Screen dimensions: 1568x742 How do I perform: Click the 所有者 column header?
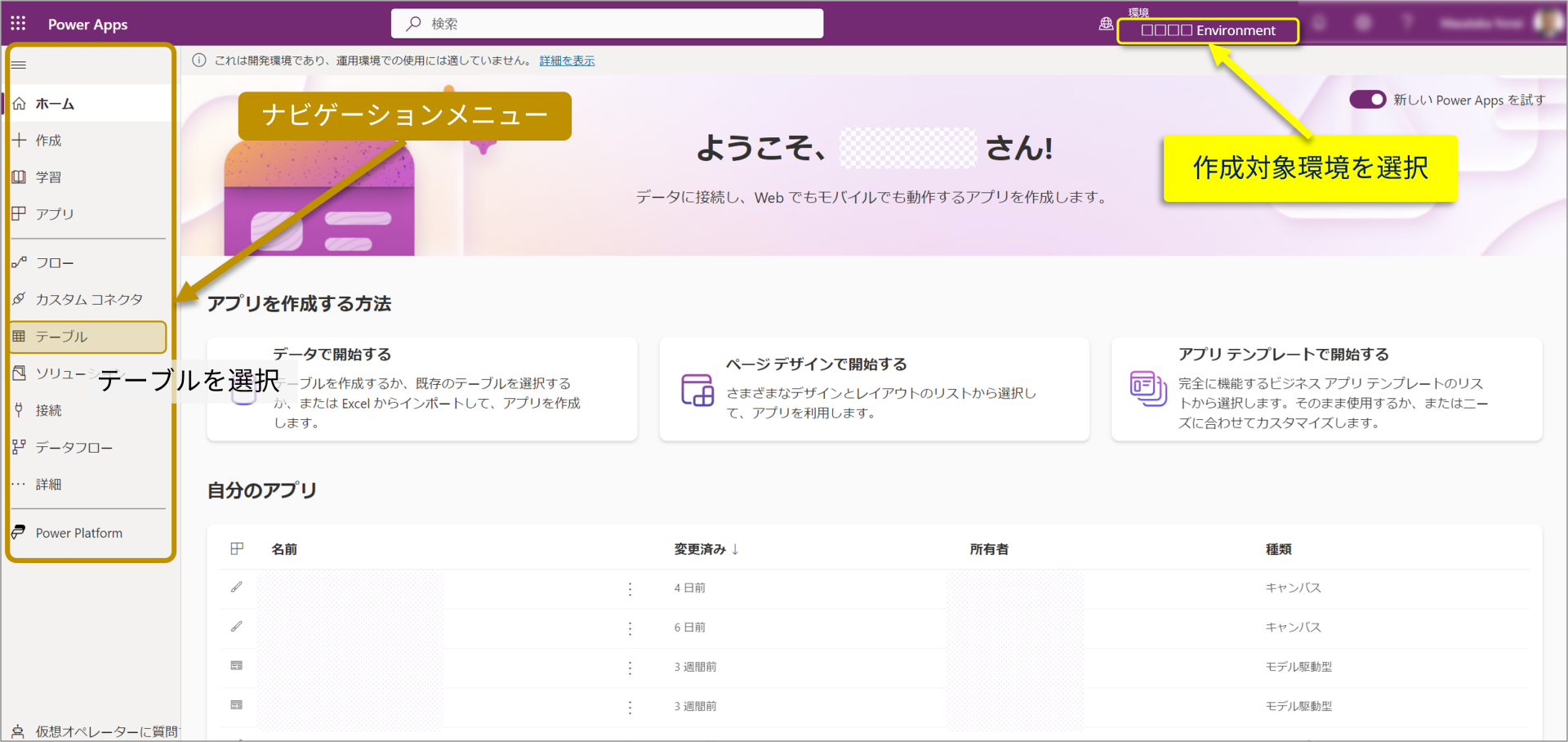click(989, 549)
